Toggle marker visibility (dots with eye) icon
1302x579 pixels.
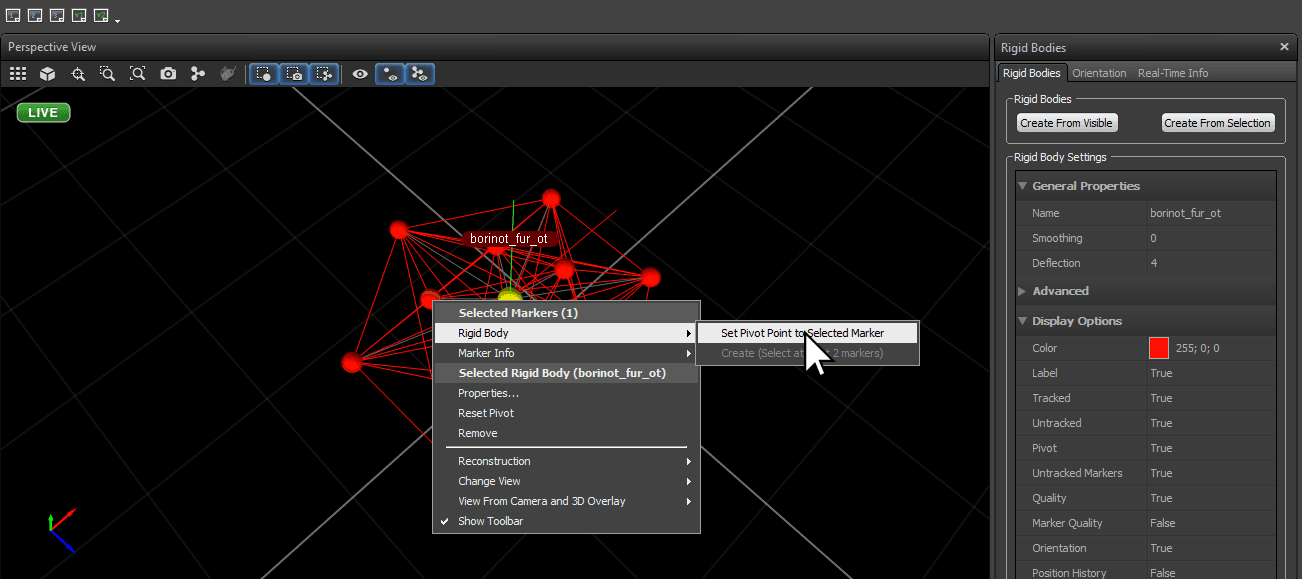(x=390, y=74)
